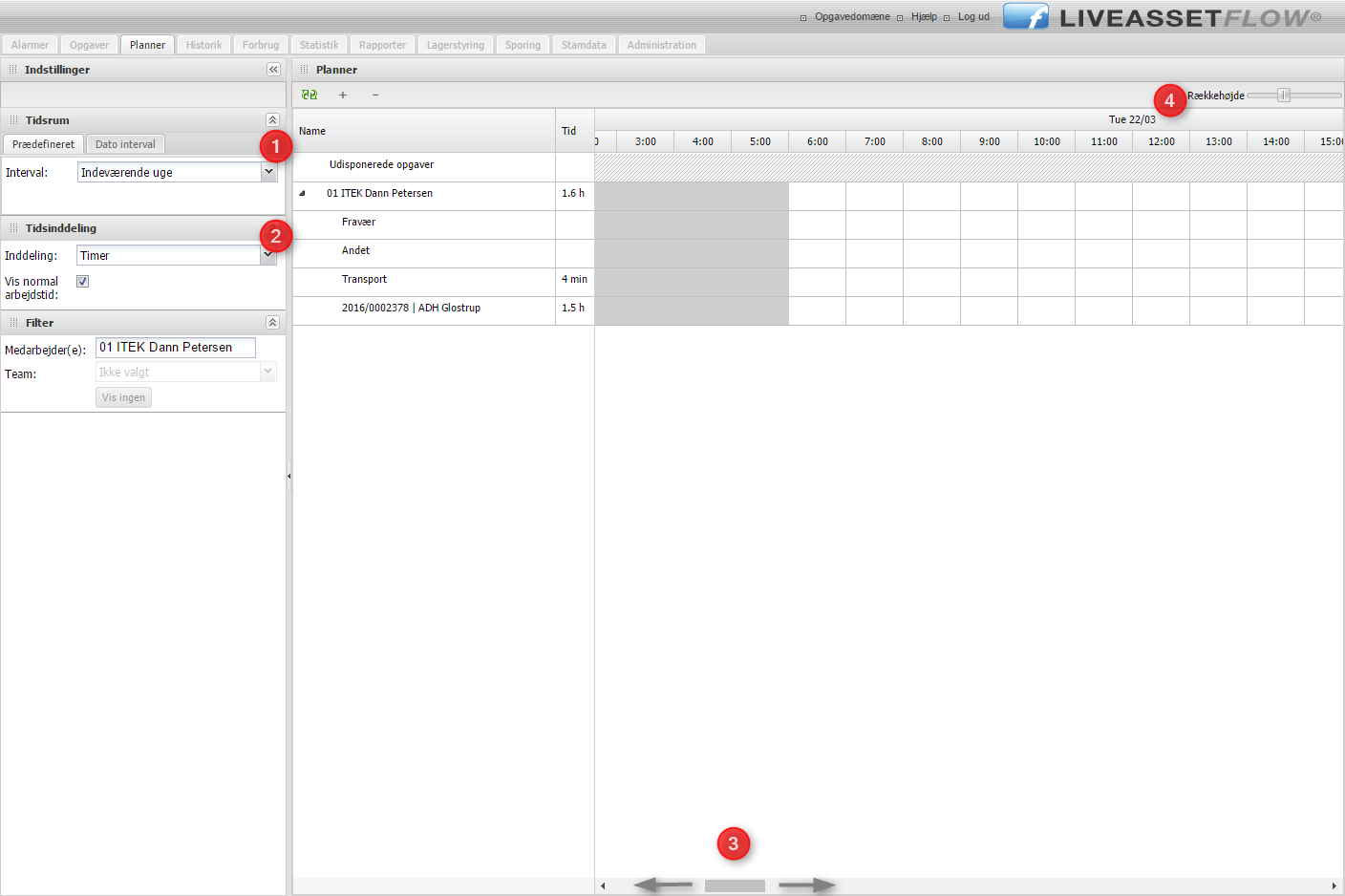
Task: Click the Medarbejder(e) input field
Action: click(x=176, y=348)
